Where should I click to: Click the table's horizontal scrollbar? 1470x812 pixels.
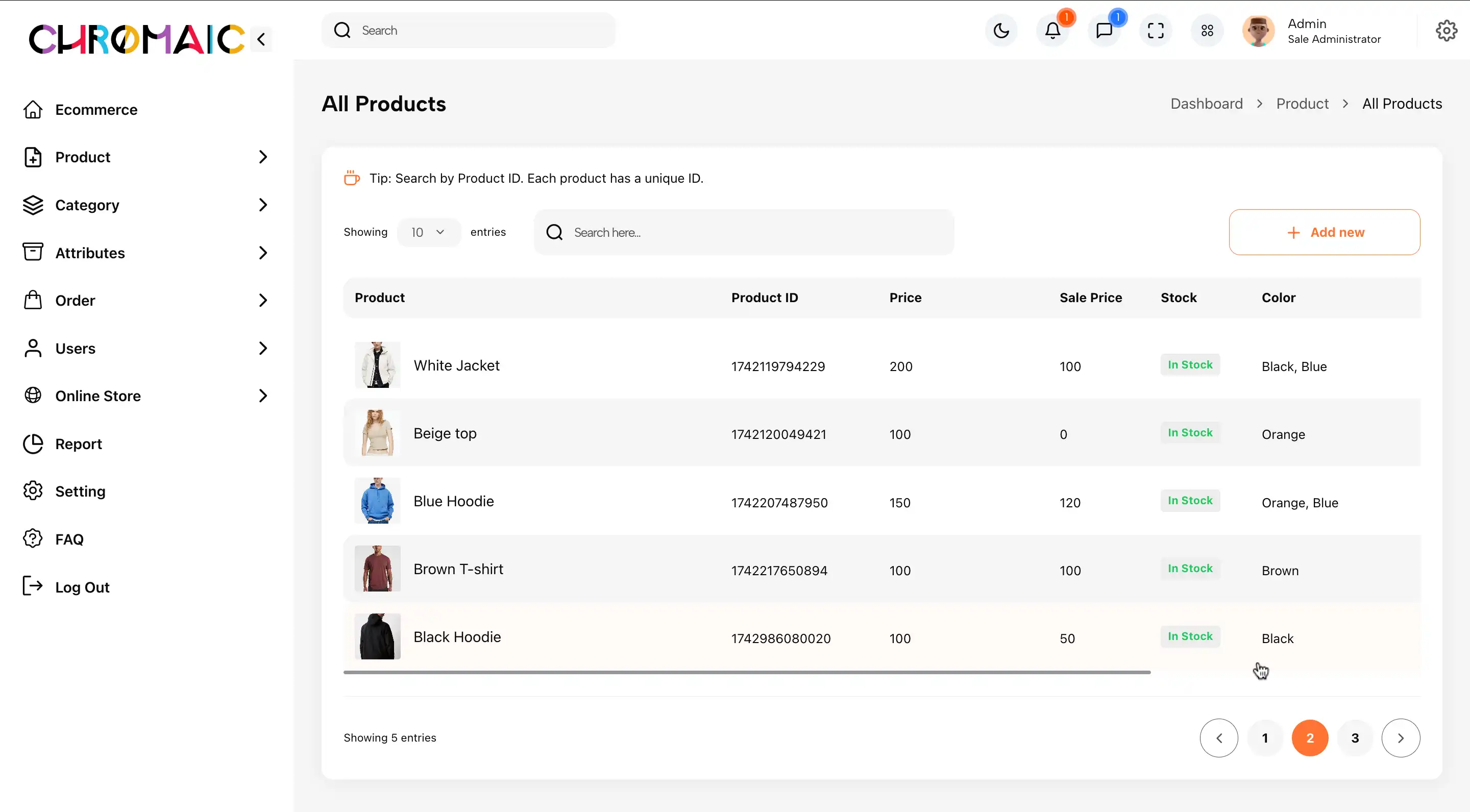point(746,672)
